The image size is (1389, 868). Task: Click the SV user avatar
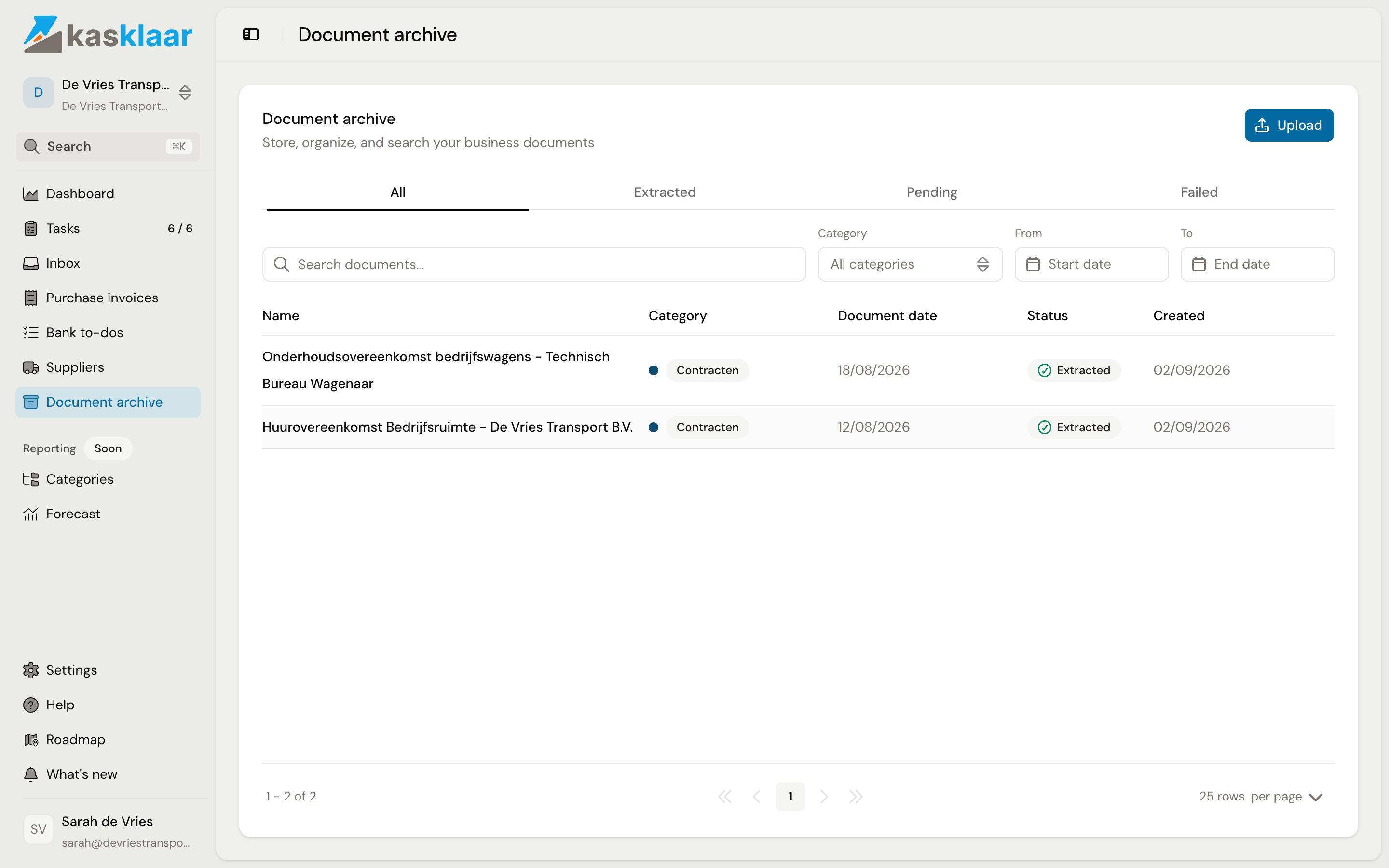(39, 829)
